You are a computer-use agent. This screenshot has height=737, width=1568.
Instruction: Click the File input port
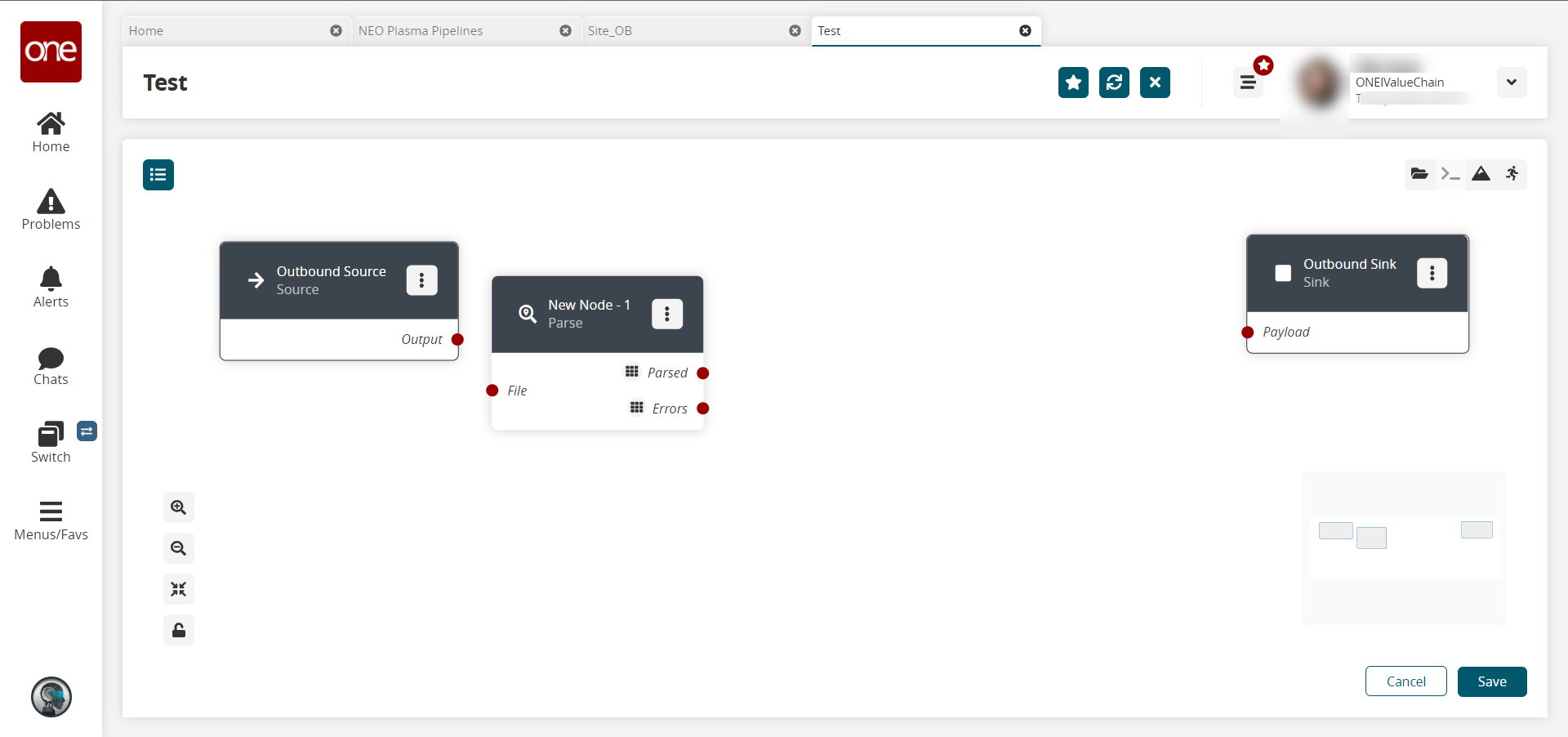[x=492, y=391]
